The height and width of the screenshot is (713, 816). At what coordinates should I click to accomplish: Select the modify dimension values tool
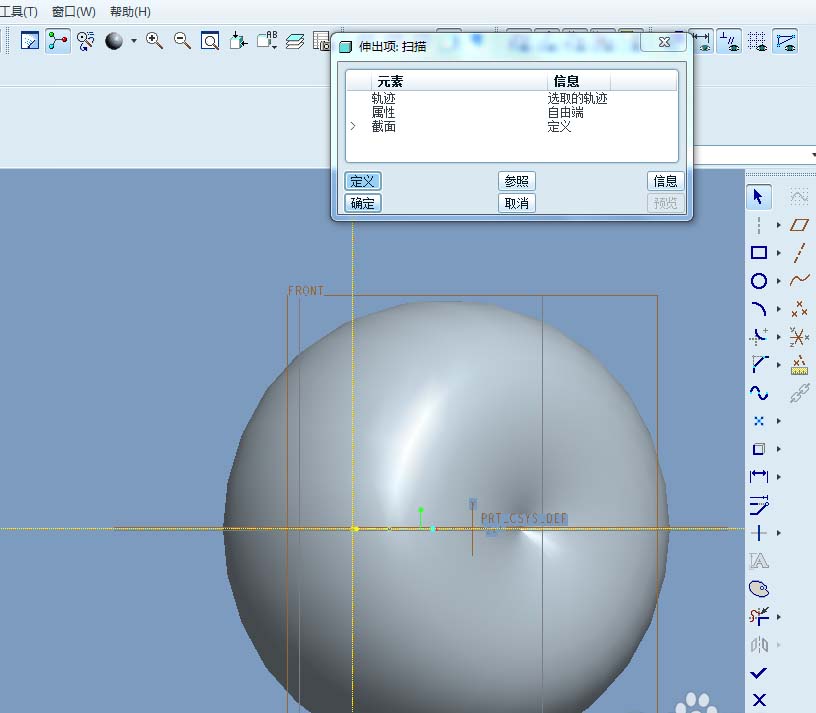759,505
